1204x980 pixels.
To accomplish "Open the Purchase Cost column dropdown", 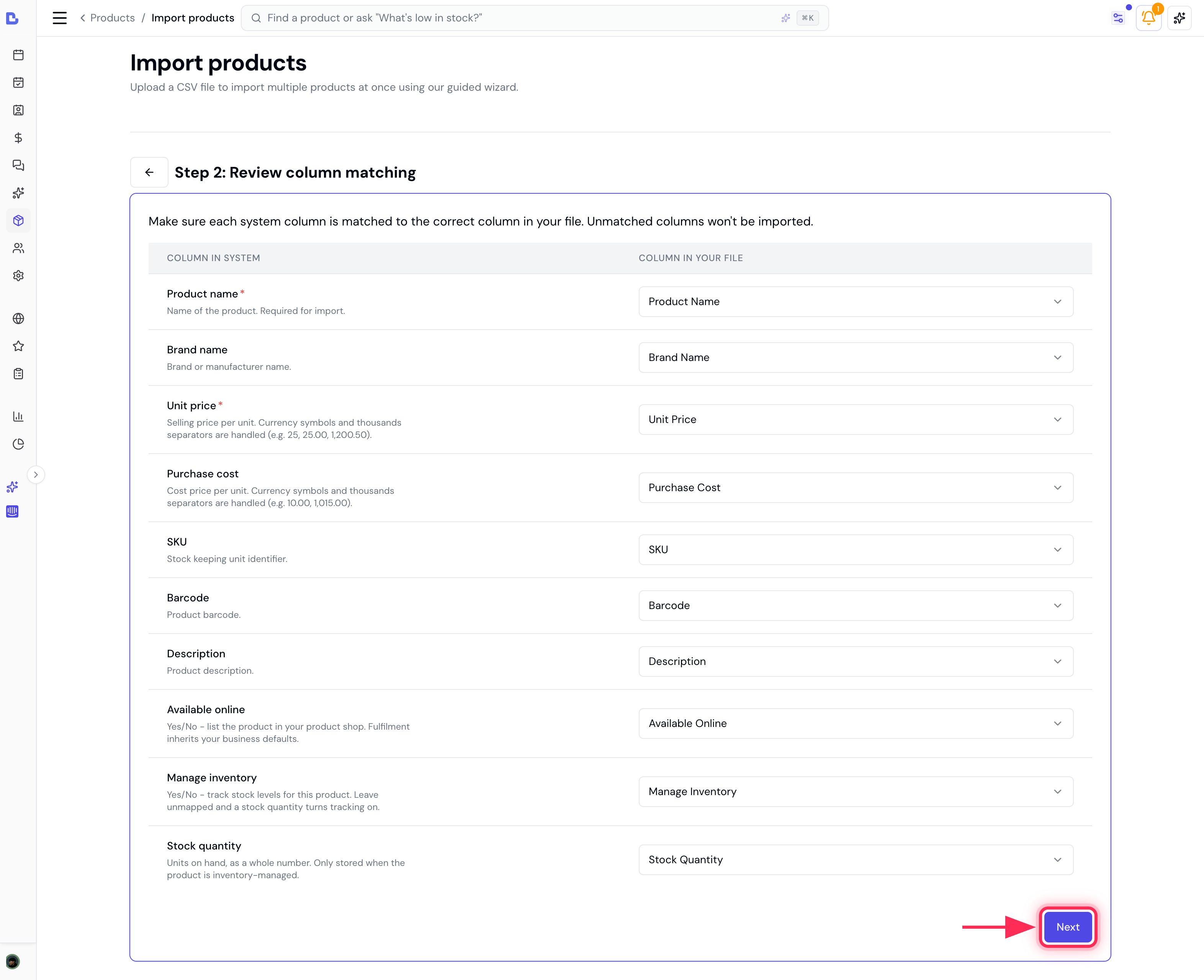I will point(856,488).
